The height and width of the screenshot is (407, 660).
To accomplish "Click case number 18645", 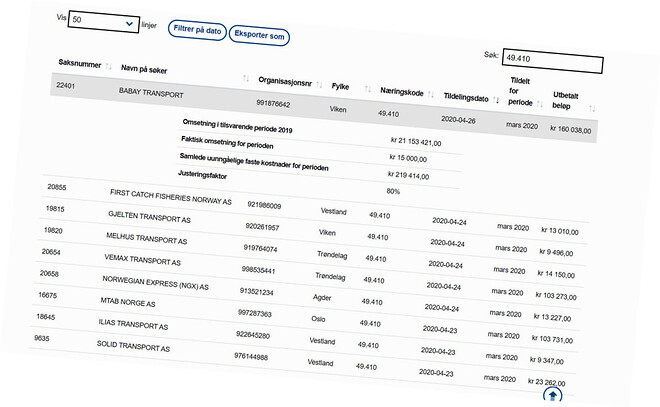I will click(45, 317).
